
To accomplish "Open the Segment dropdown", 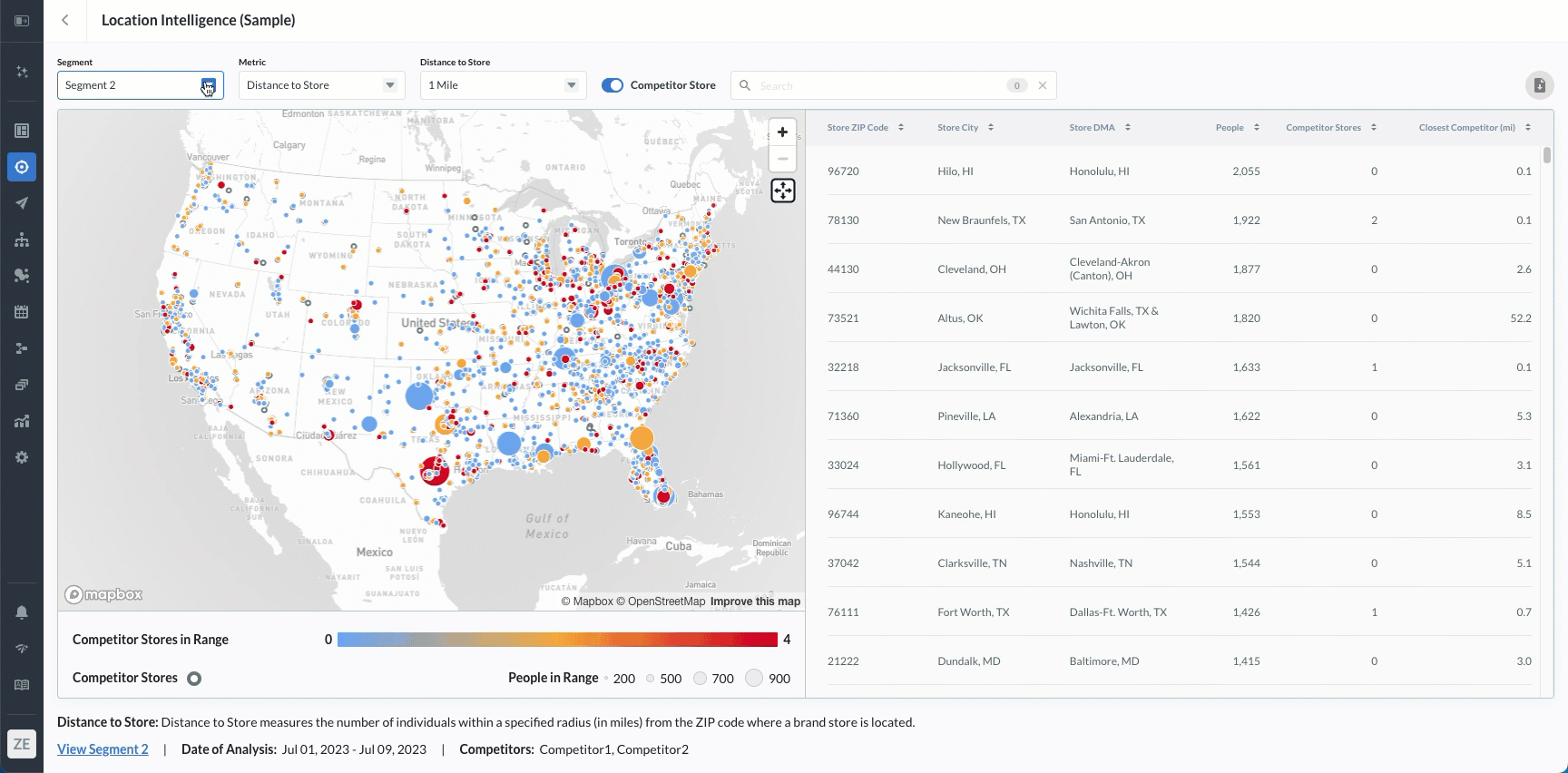I will (140, 85).
